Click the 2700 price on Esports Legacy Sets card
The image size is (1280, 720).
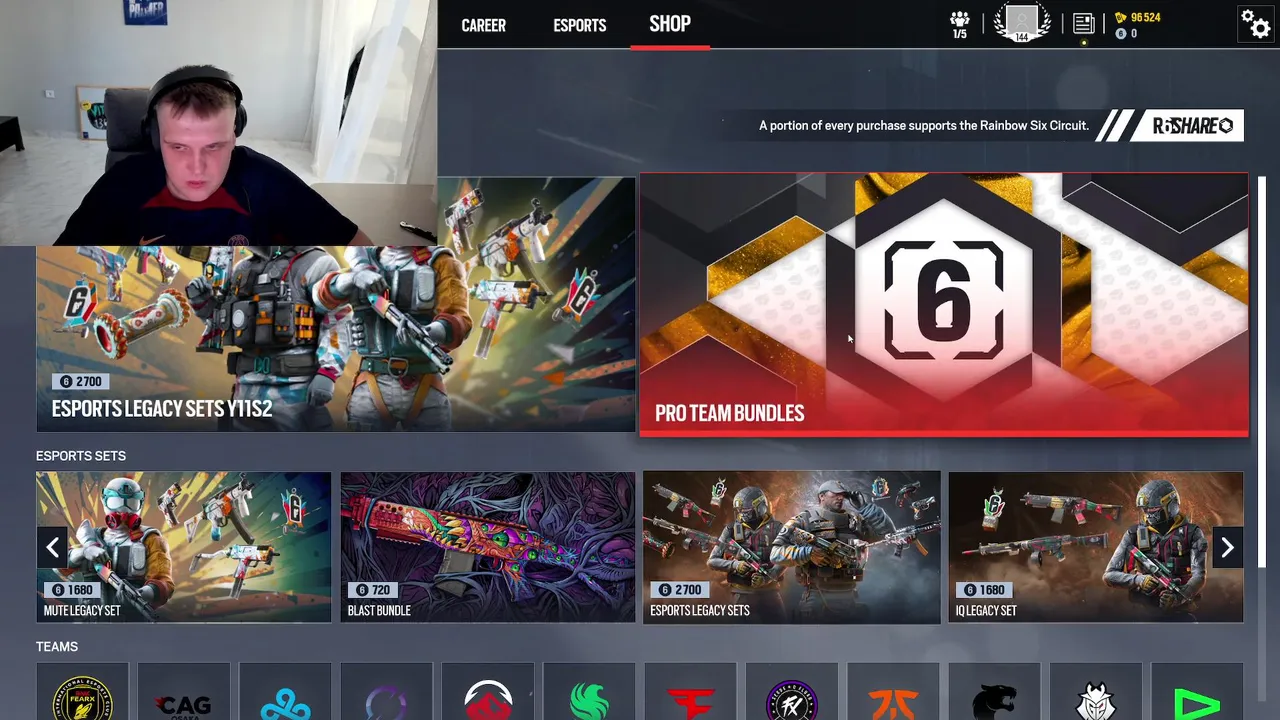point(680,590)
